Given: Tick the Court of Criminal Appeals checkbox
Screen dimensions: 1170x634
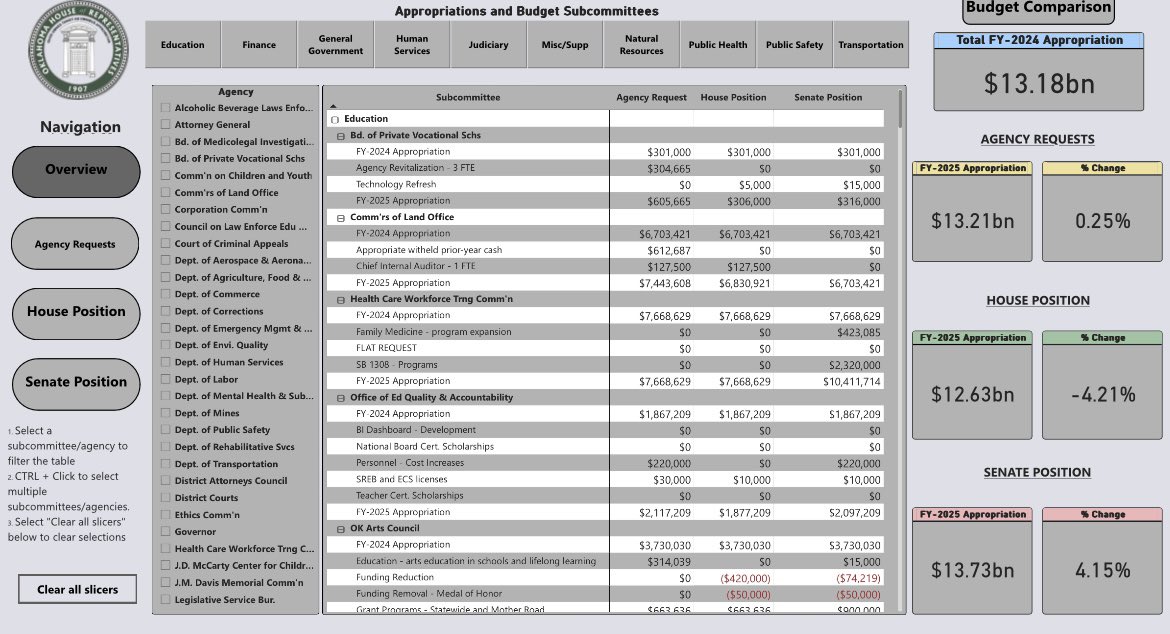Looking at the screenshot, I should (165, 243).
